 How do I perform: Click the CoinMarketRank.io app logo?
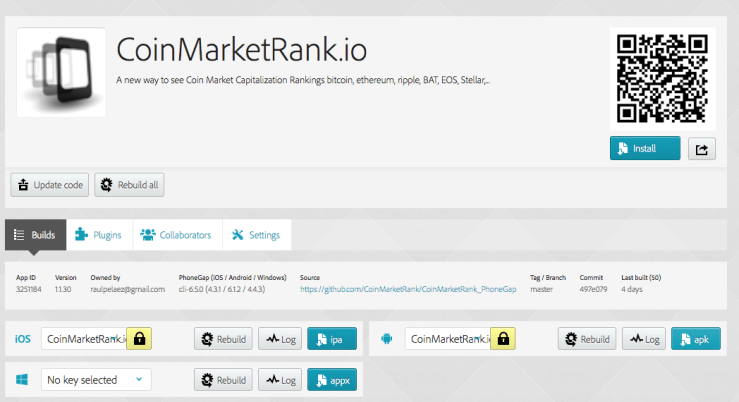62,72
